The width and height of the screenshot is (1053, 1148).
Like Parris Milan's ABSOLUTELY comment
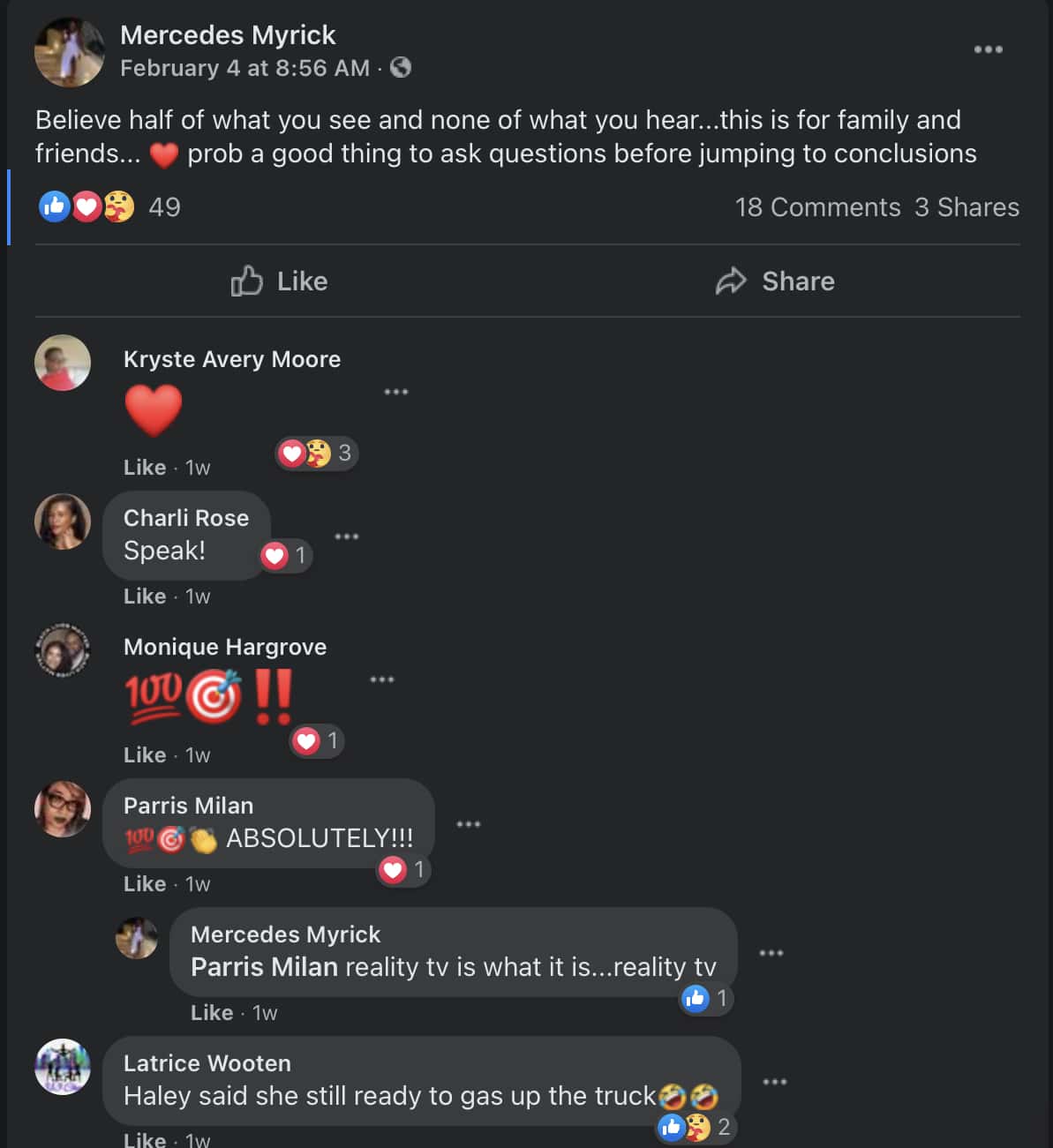pyautogui.click(x=145, y=884)
